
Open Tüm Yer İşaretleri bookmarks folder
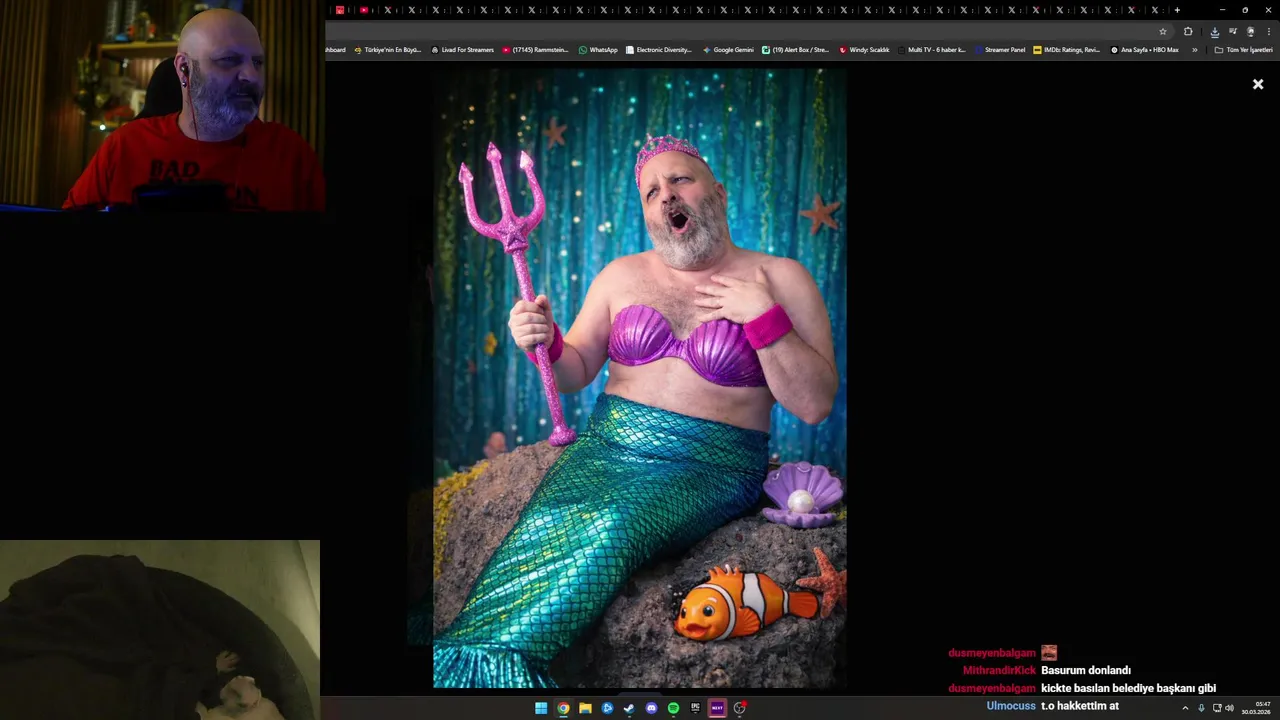pos(1243,49)
